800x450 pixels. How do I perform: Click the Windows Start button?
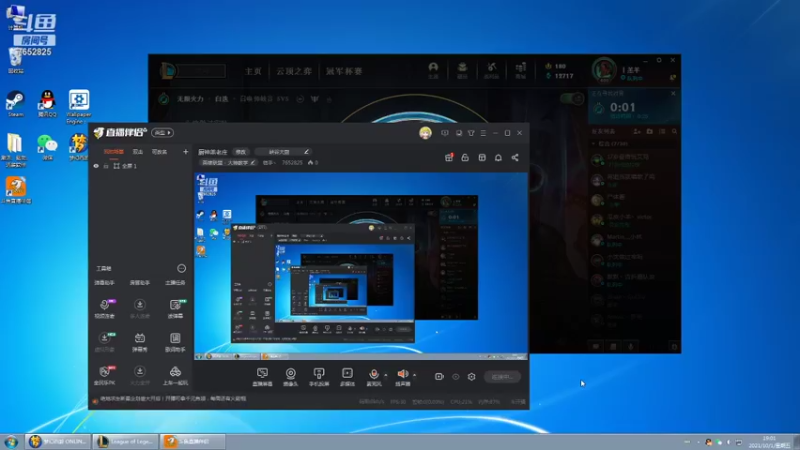(11, 441)
